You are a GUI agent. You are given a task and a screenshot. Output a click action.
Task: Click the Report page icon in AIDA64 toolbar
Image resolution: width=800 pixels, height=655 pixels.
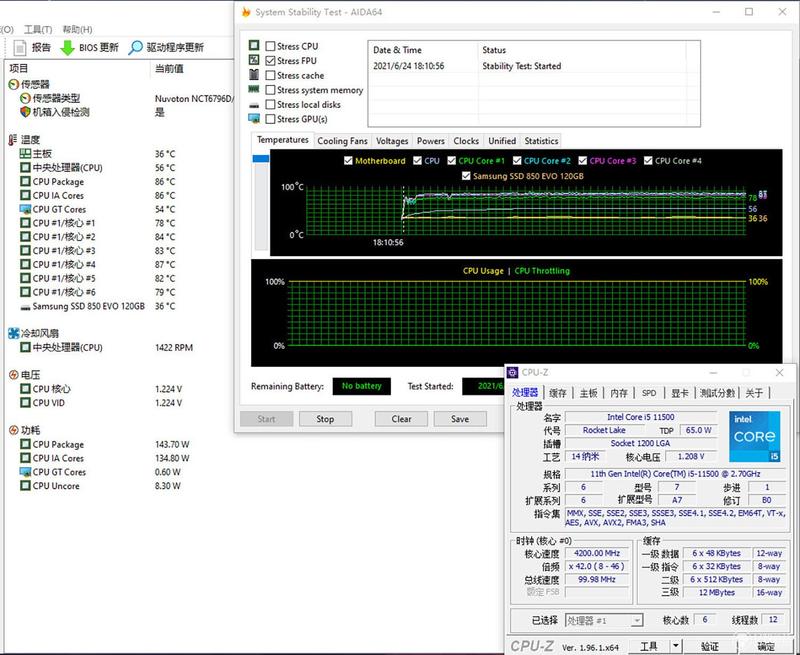pyautogui.click(x=20, y=48)
